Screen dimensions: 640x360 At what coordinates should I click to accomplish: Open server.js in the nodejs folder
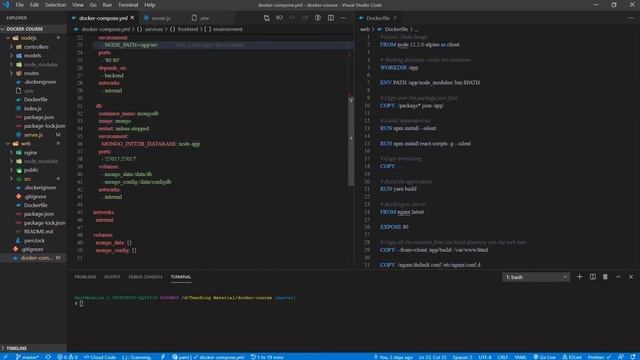pos(33,135)
